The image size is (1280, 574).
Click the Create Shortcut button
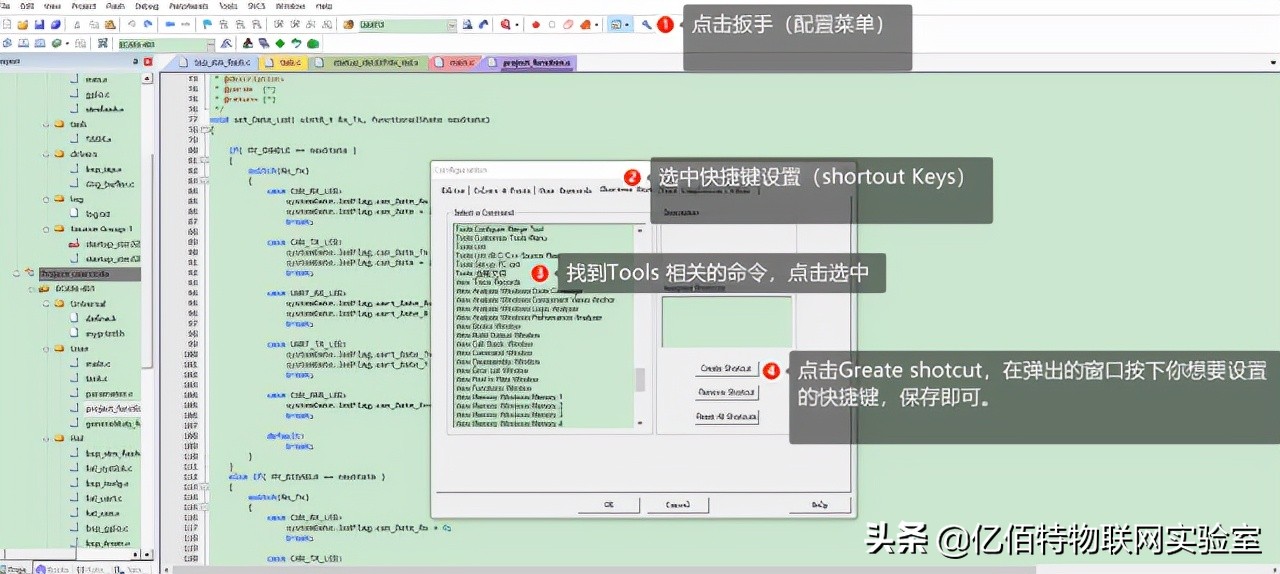[727, 368]
